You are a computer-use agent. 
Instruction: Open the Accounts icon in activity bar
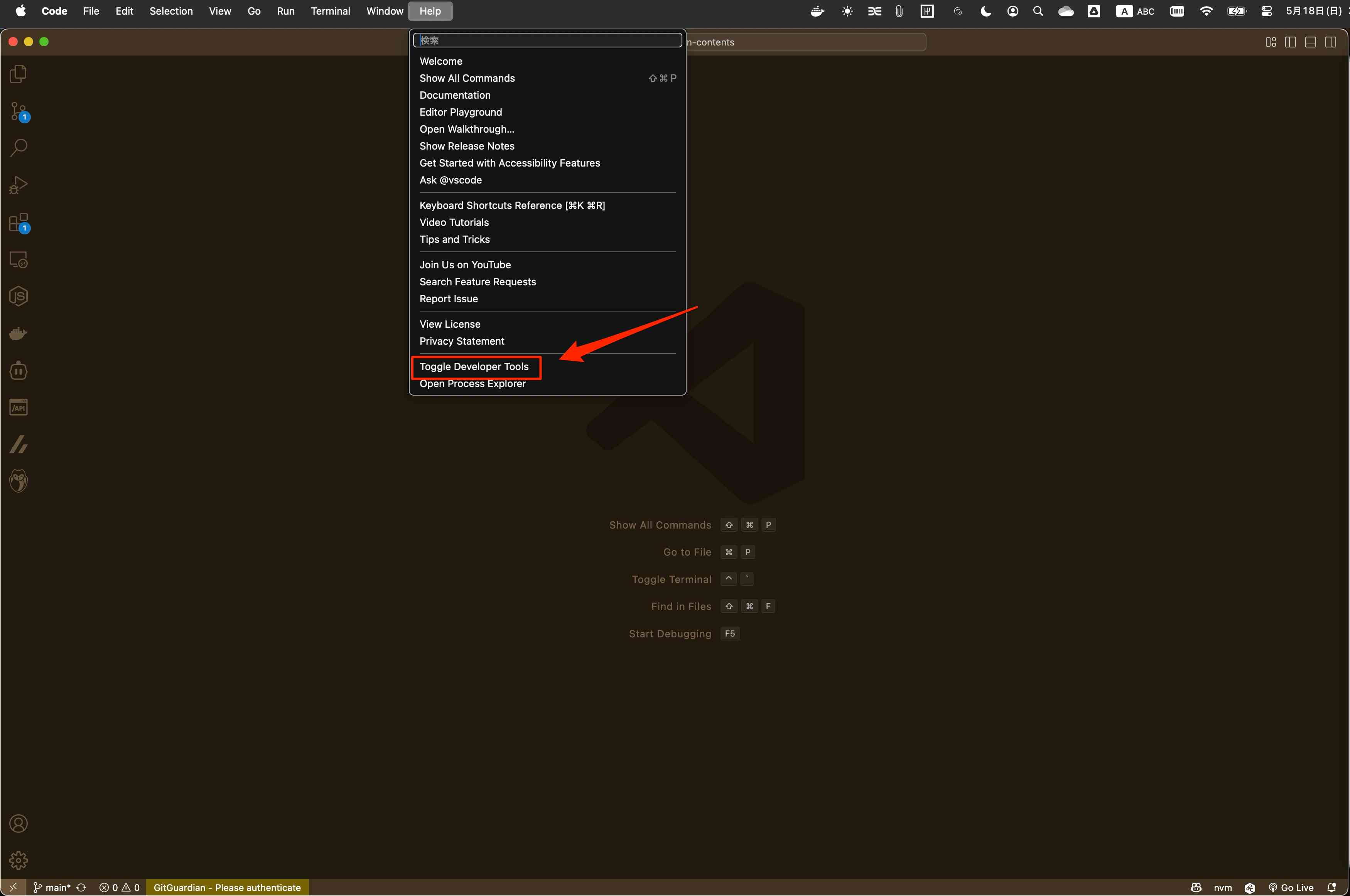(x=18, y=824)
